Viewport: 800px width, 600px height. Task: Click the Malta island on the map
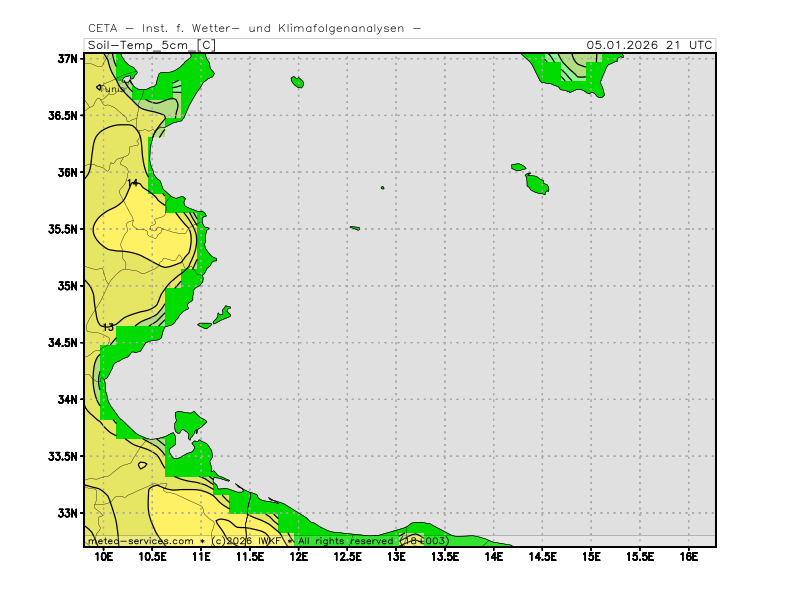(x=537, y=184)
